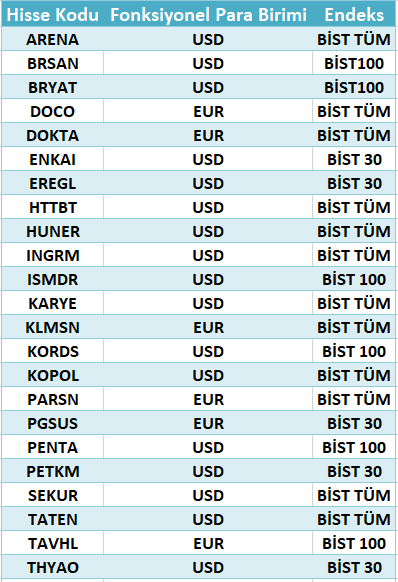The height and width of the screenshot is (582, 398).
Task: Select the BİST 100 cell for PENTA
Action: click(x=354, y=447)
